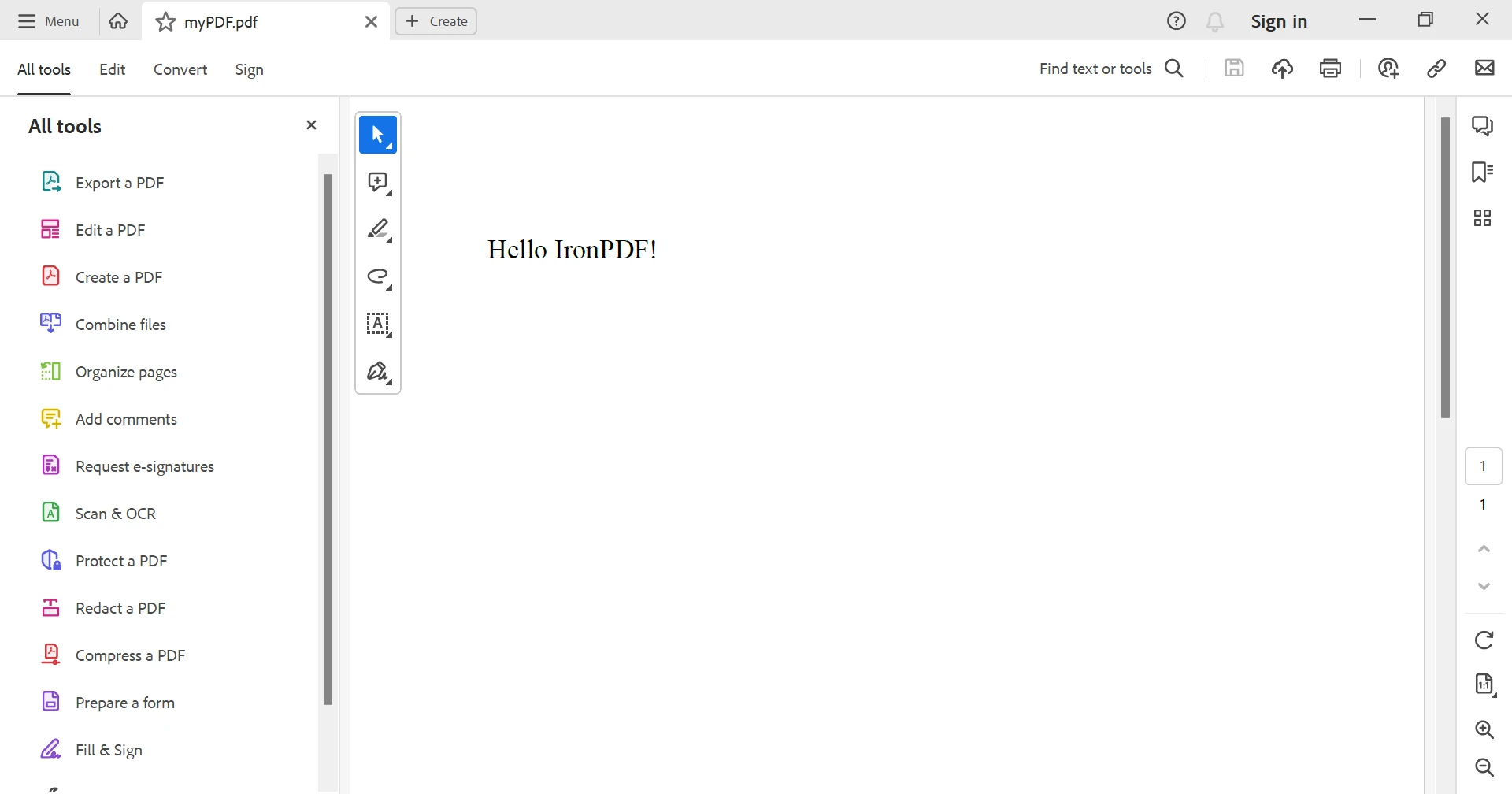Open the comments pane icon
The image size is (1512, 794).
pos(1483,126)
